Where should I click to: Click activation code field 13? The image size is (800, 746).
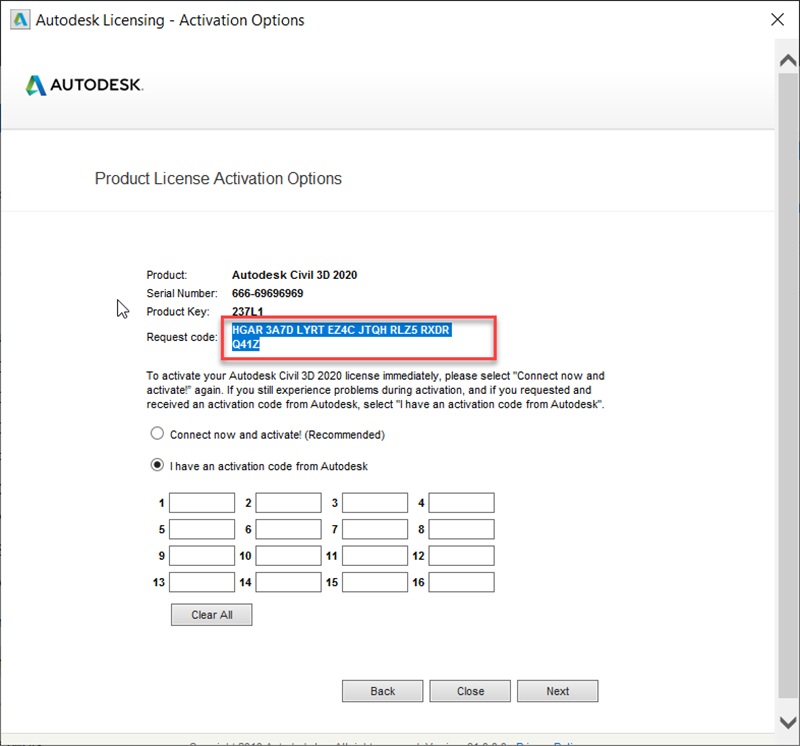point(202,582)
